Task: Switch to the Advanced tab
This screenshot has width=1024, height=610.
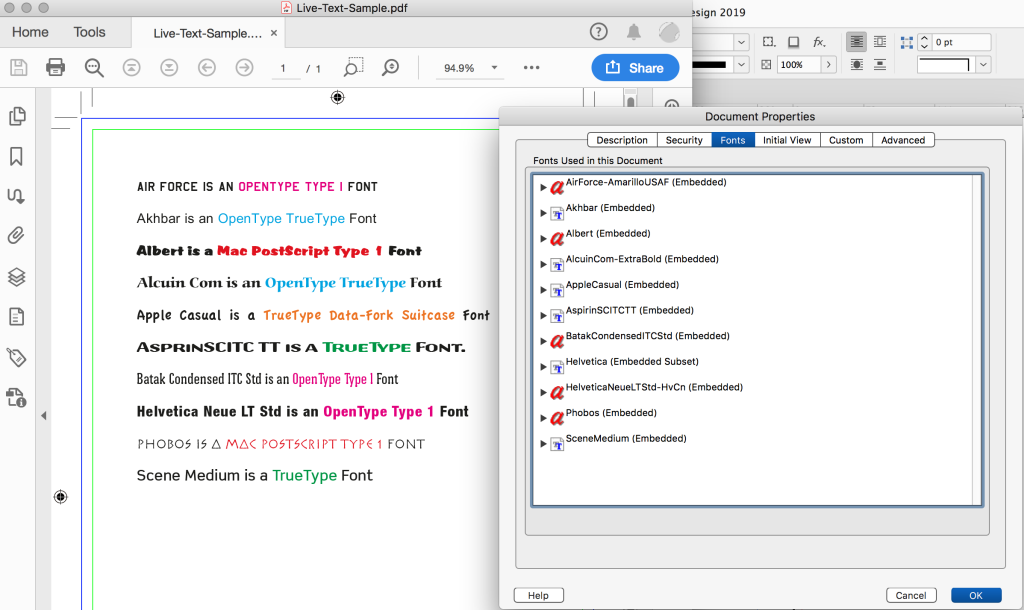Action: (x=903, y=140)
